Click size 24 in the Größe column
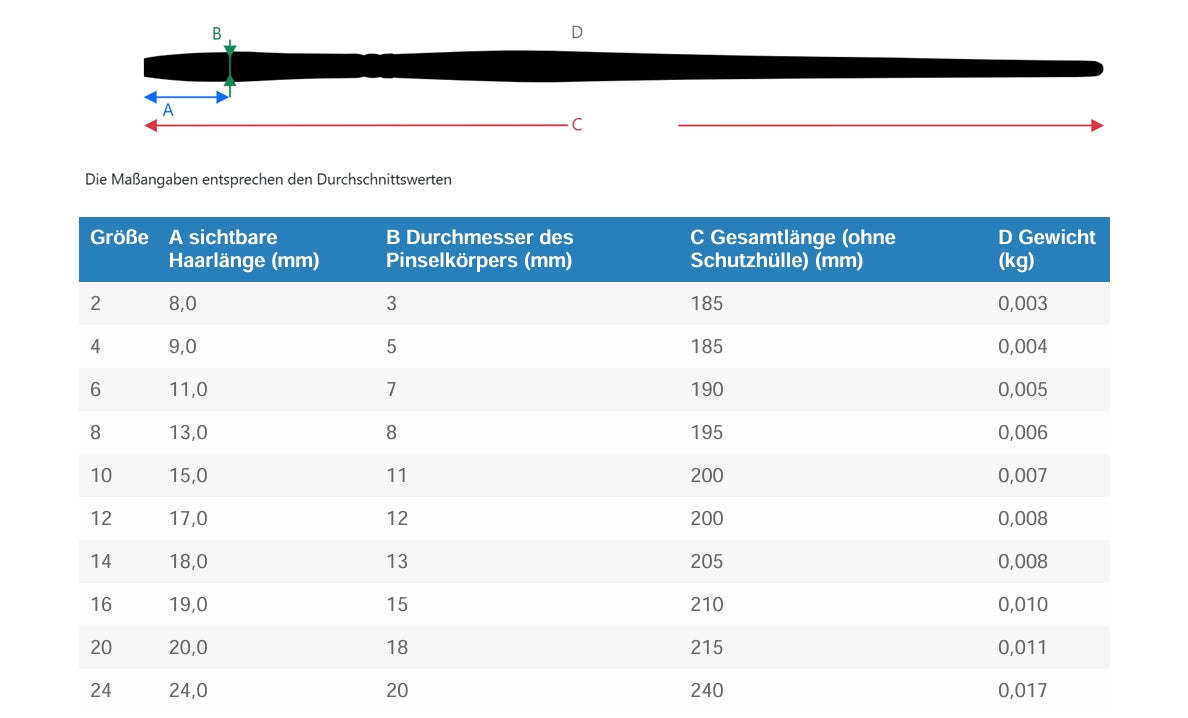 [x=101, y=690]
